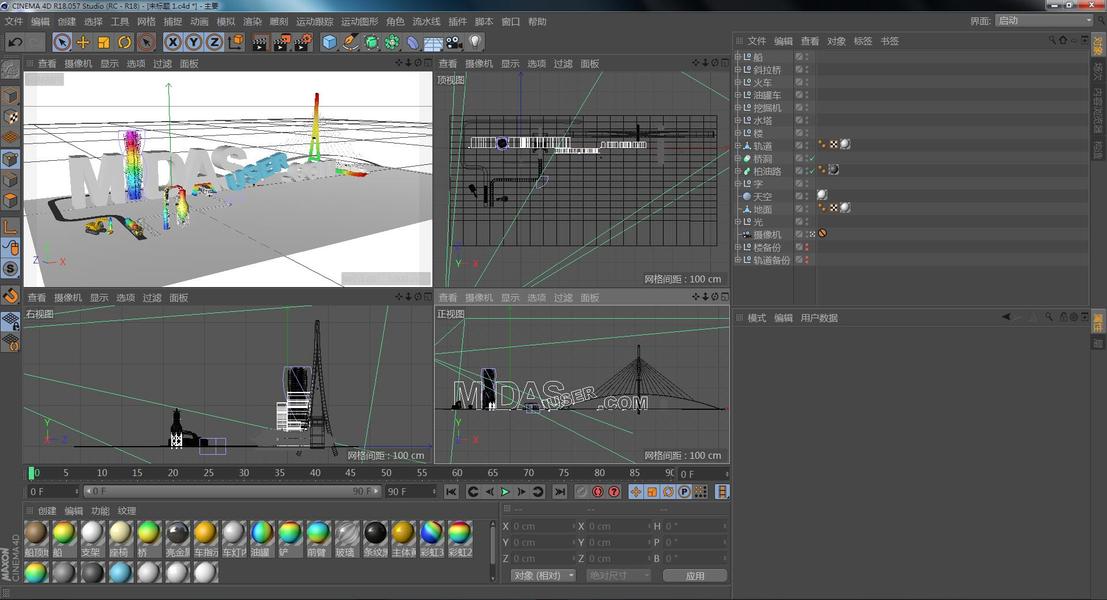Open the render settings clapperboard with gear
Viewport: 1107px width, 600px height.
coord(301,42)
